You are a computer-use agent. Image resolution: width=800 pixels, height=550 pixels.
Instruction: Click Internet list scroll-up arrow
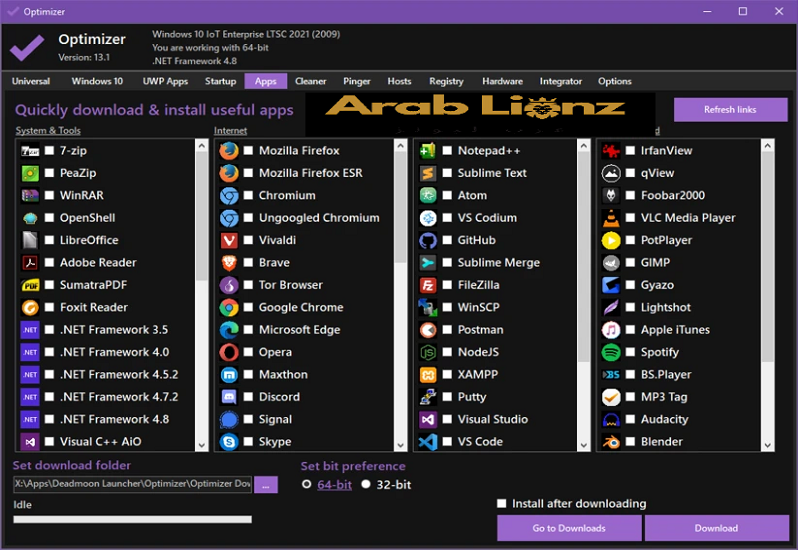(401, 146)
